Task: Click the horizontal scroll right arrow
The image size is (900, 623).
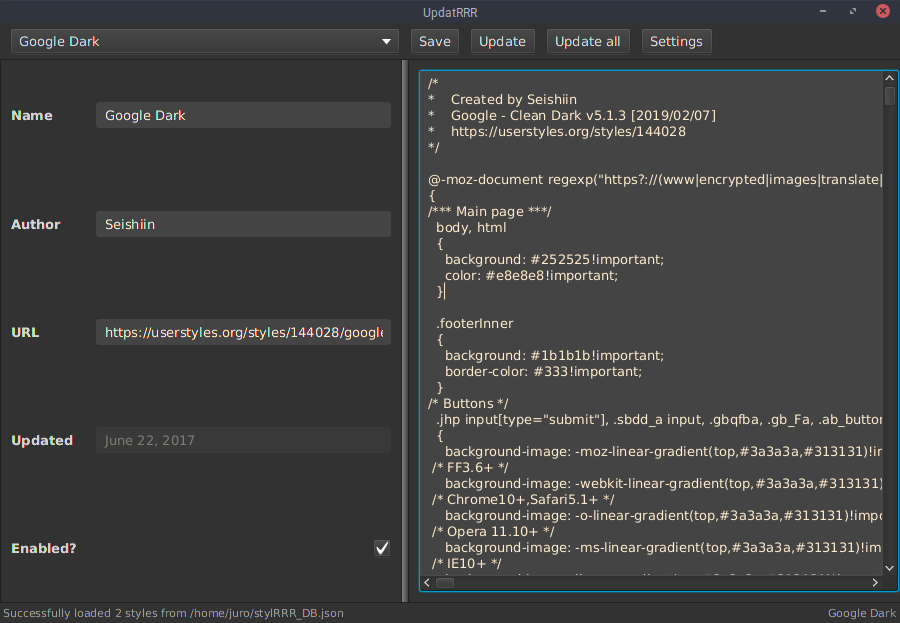Action: tap(875, 583)
